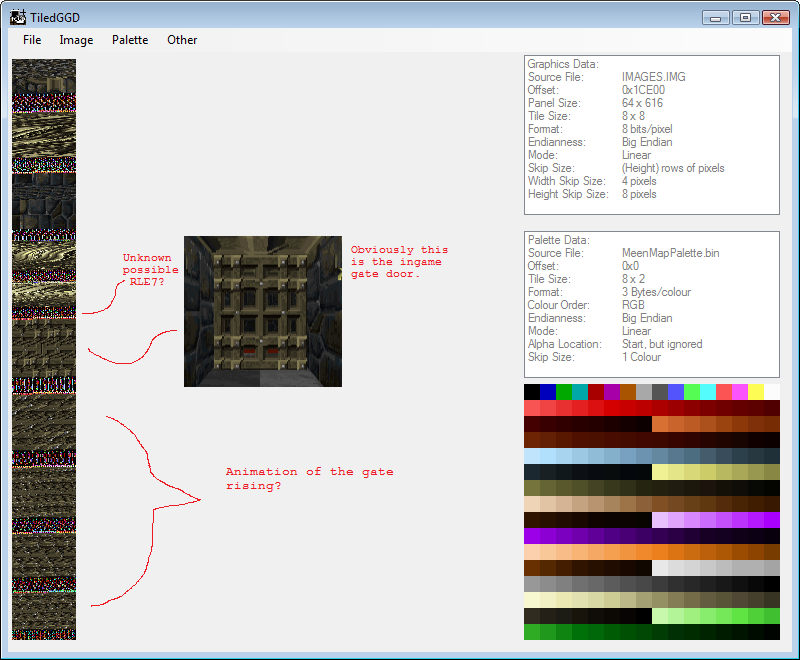
Task: Minimize the TiledGGD window
Action: point(715,17)
